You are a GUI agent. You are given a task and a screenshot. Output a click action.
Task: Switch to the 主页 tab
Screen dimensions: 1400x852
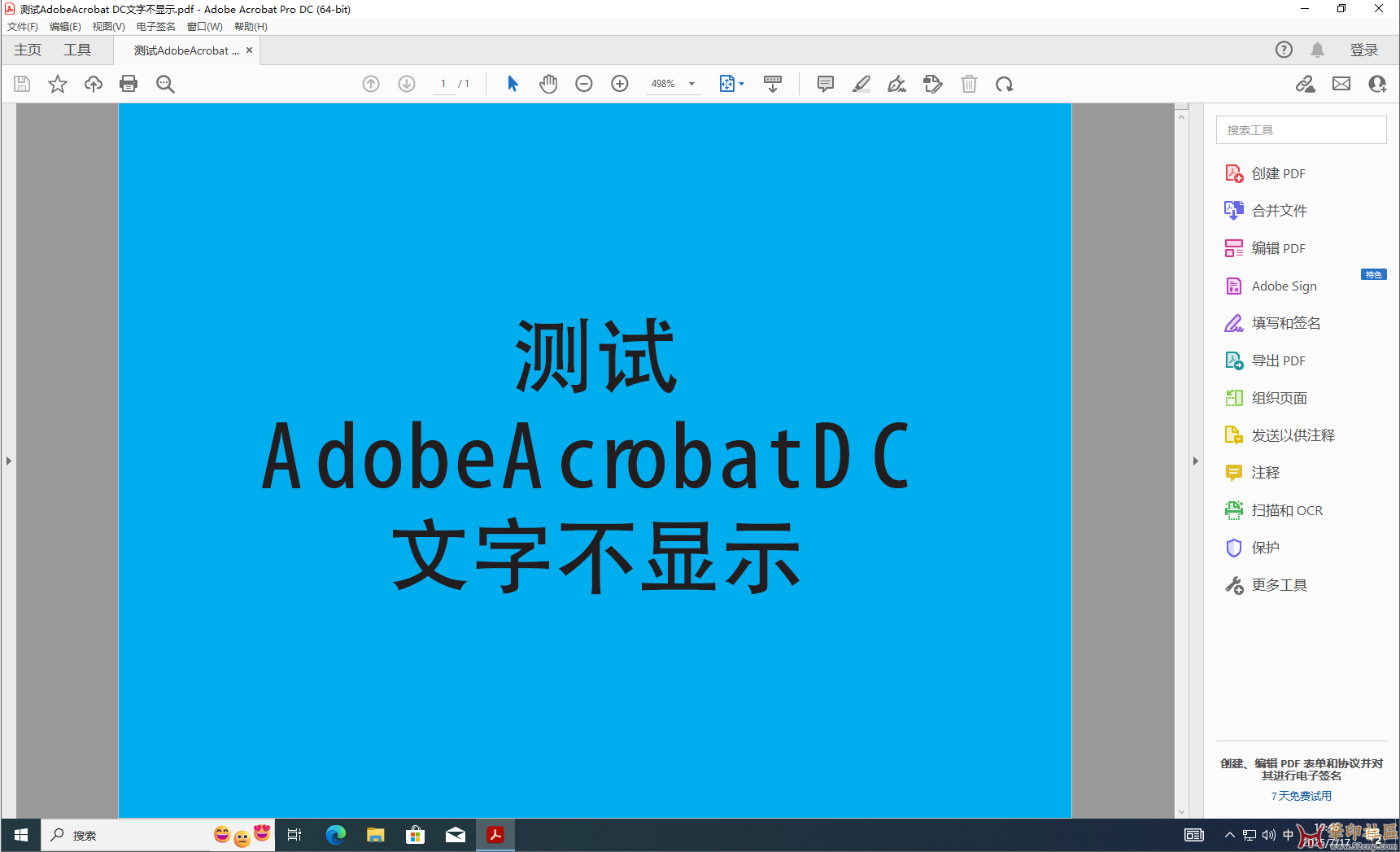point(28,50)
